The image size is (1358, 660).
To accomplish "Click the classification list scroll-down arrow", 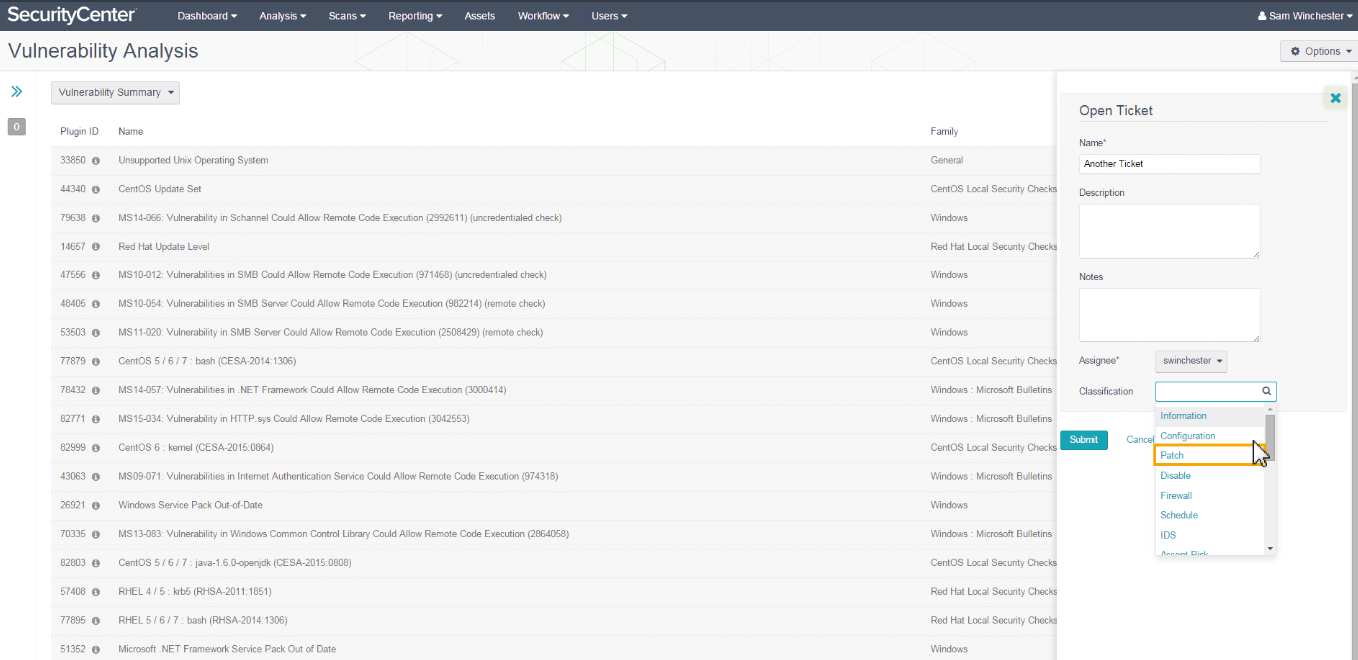I will 1270,548.
